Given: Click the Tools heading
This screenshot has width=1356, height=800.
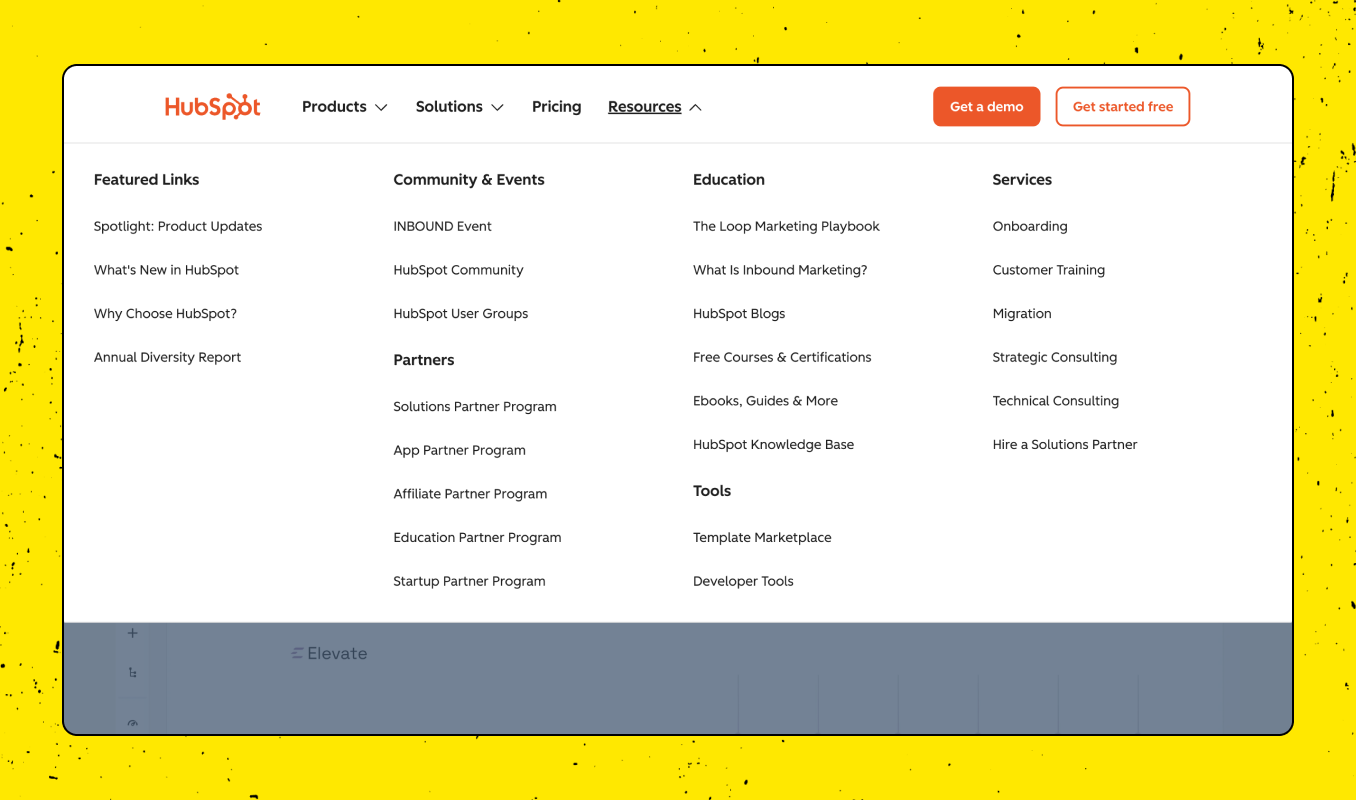Looking at the screenshot, I should click(712, 491).
